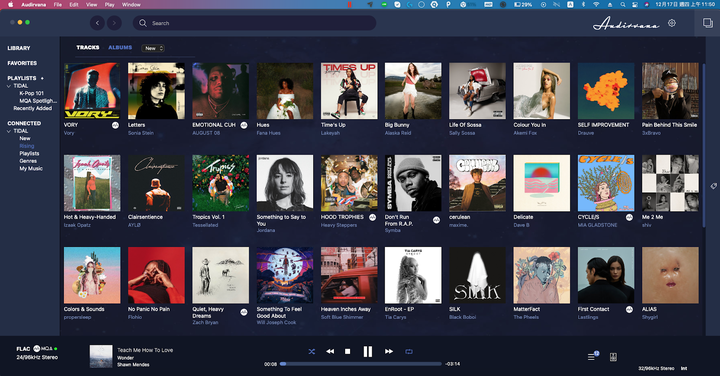The image size is (720, 376).
Task: Open the Apple menu
Action: click(10, 5)
